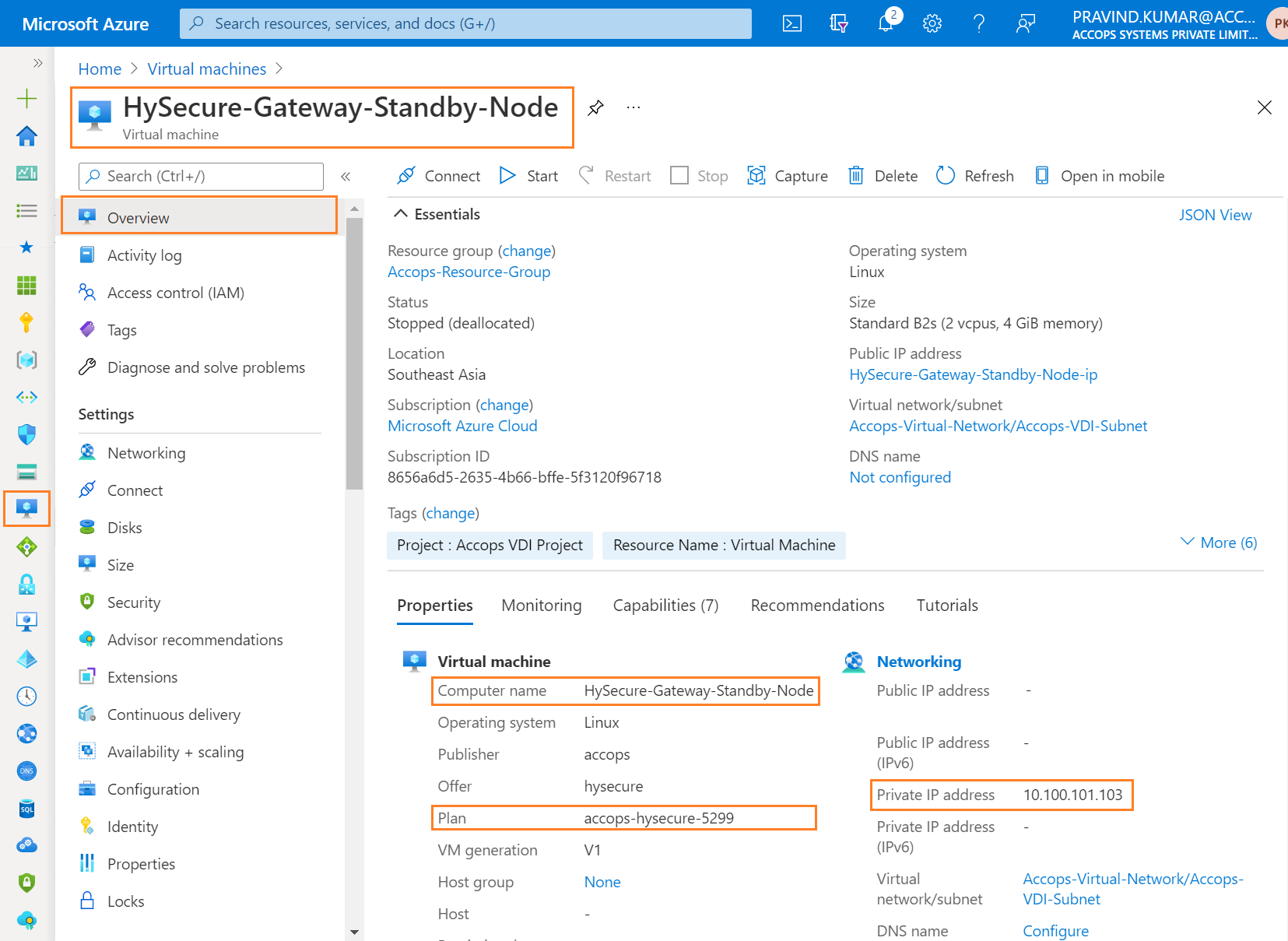The image size is (1288, 941).
Task: Click Favorites star icon in sidebar
Action: [26, 248]
